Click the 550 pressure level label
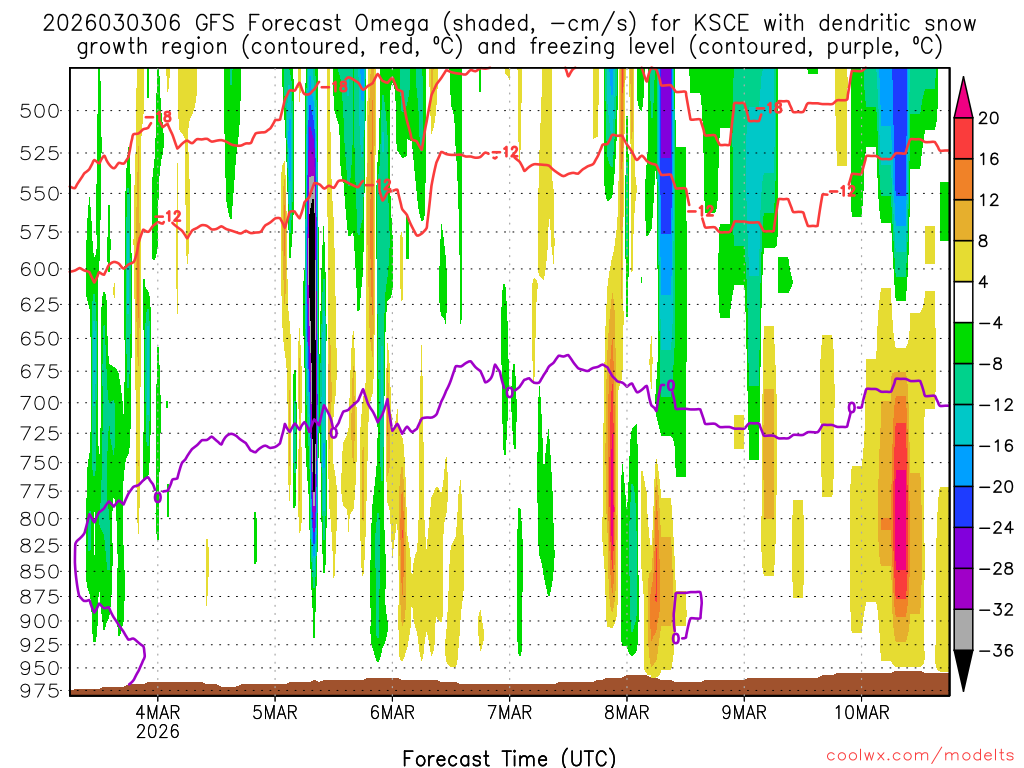Viewport: 1024px width, 768px height. tap(39, 193)
